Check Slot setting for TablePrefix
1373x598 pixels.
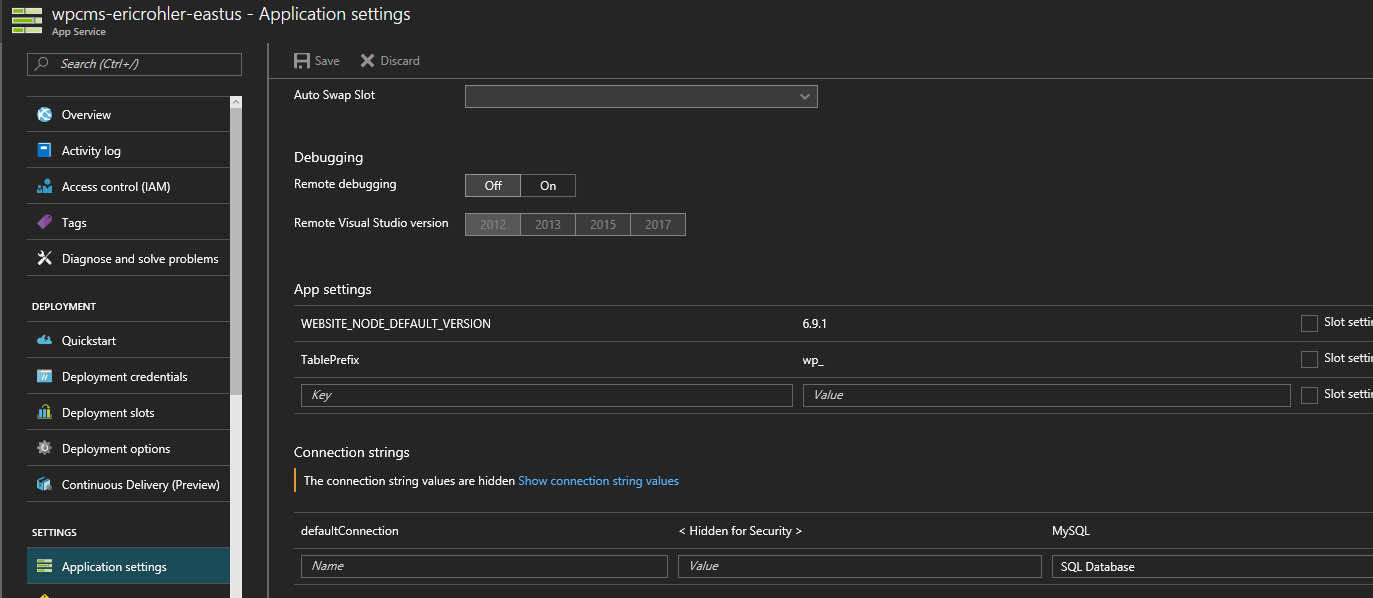point(1309,359)
